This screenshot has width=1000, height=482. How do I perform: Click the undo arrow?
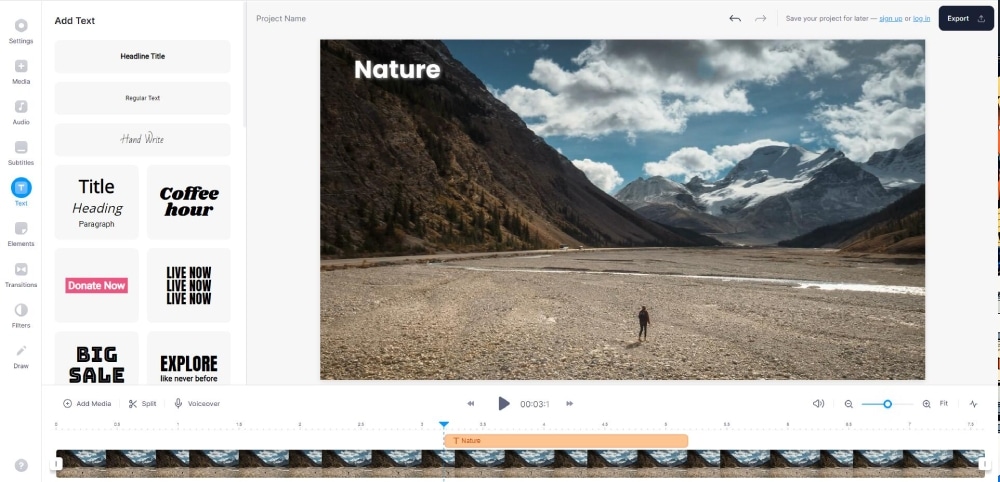(735, 18)
